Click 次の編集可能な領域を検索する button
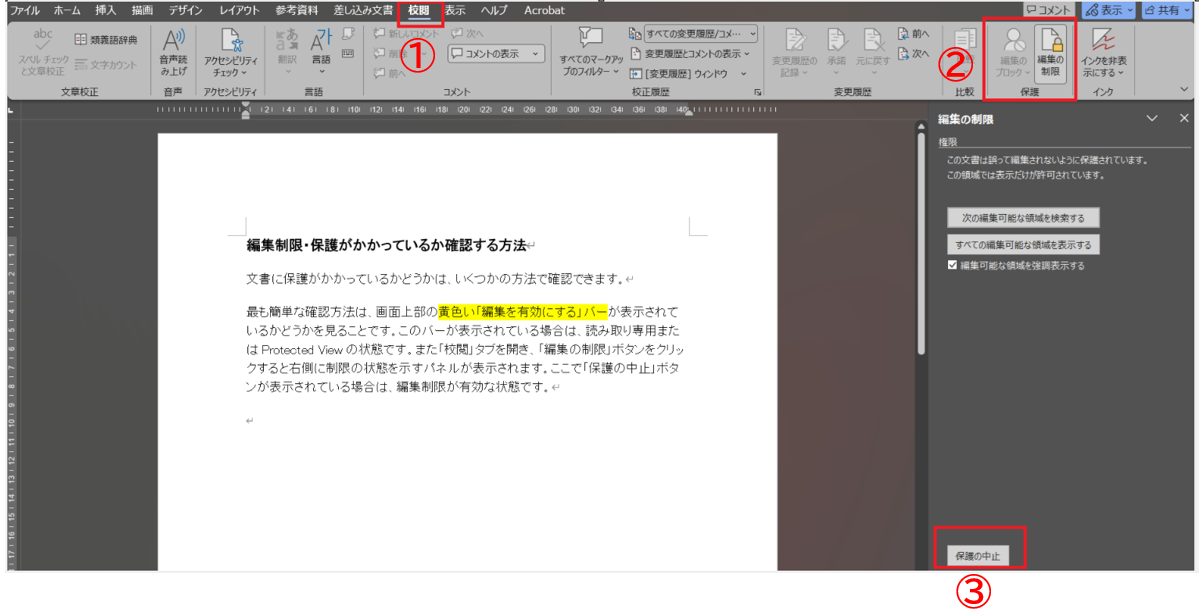 [1023, 217]
